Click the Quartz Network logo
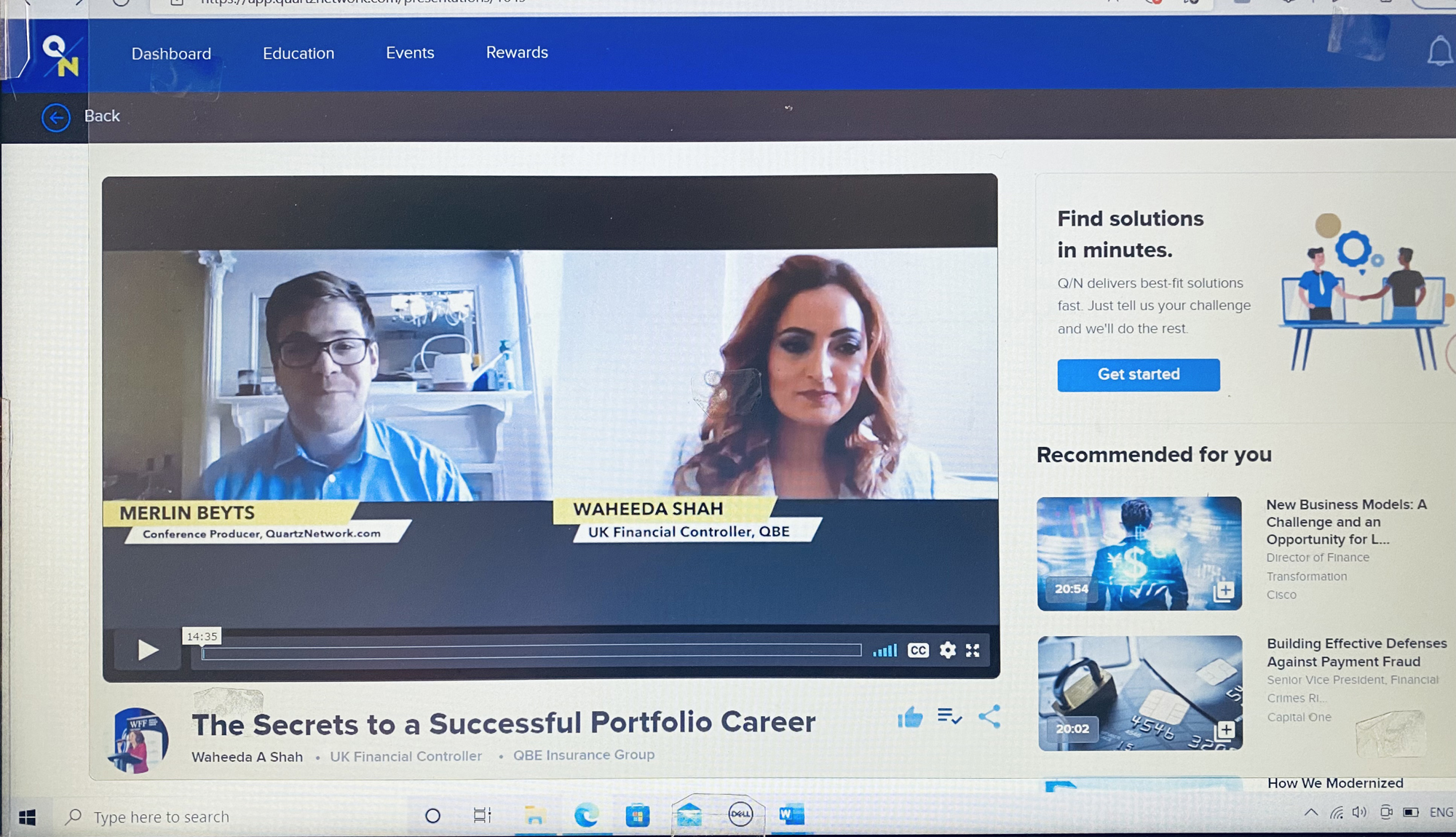 (x=60, y=56)
